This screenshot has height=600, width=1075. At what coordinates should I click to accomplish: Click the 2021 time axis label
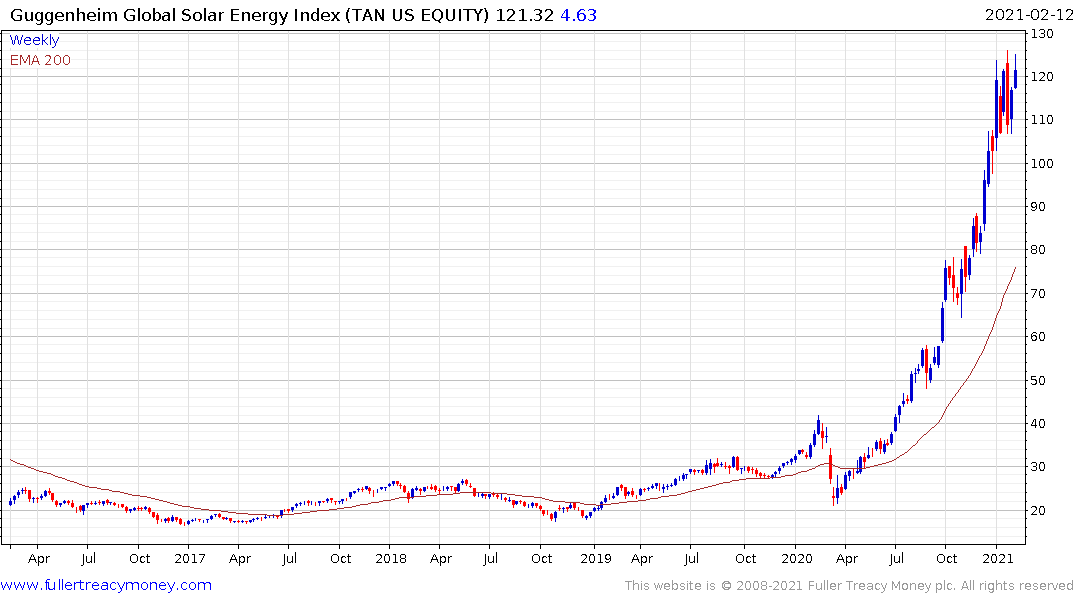tap(998, 558)
